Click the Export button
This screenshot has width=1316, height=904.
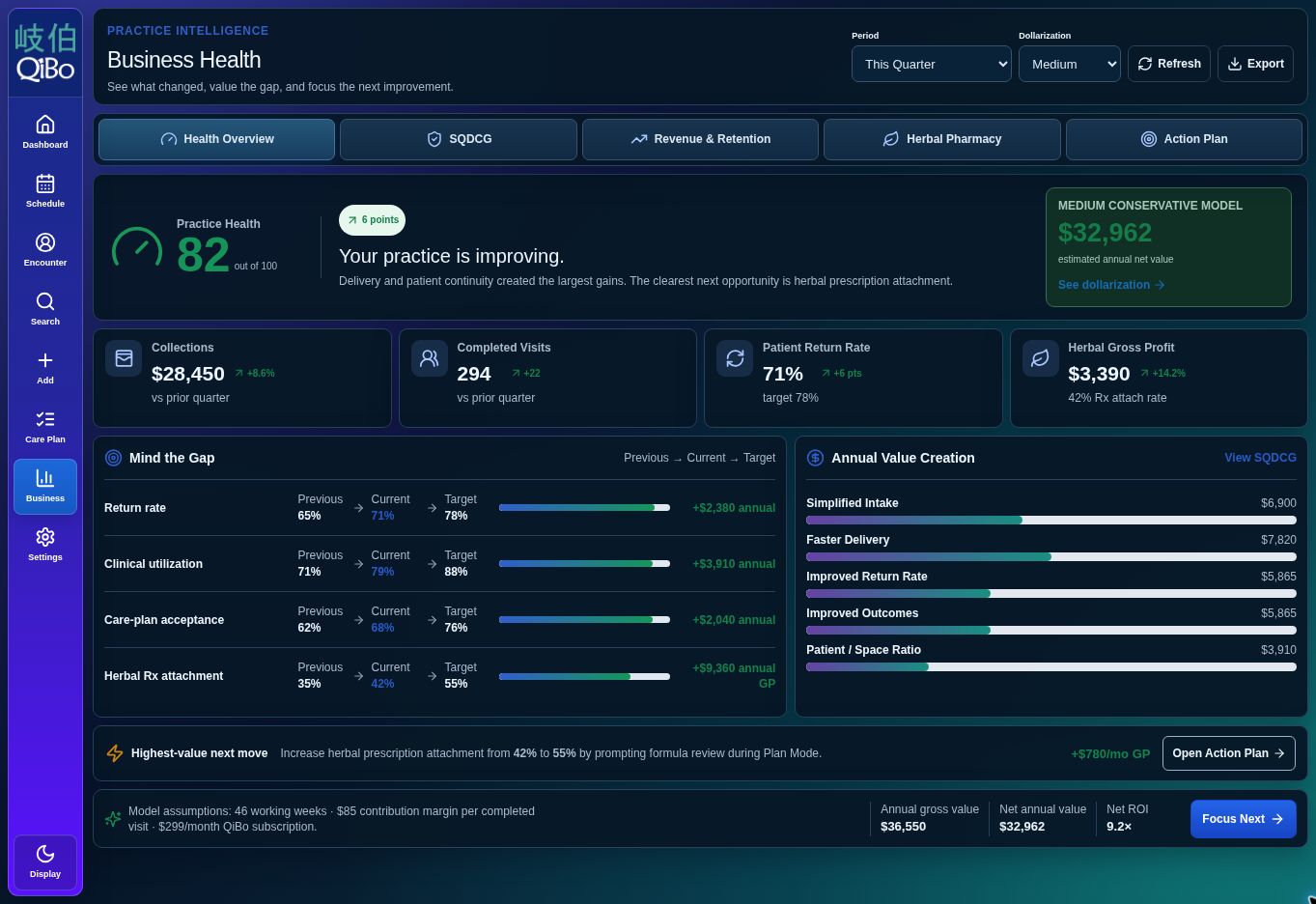1256,64
